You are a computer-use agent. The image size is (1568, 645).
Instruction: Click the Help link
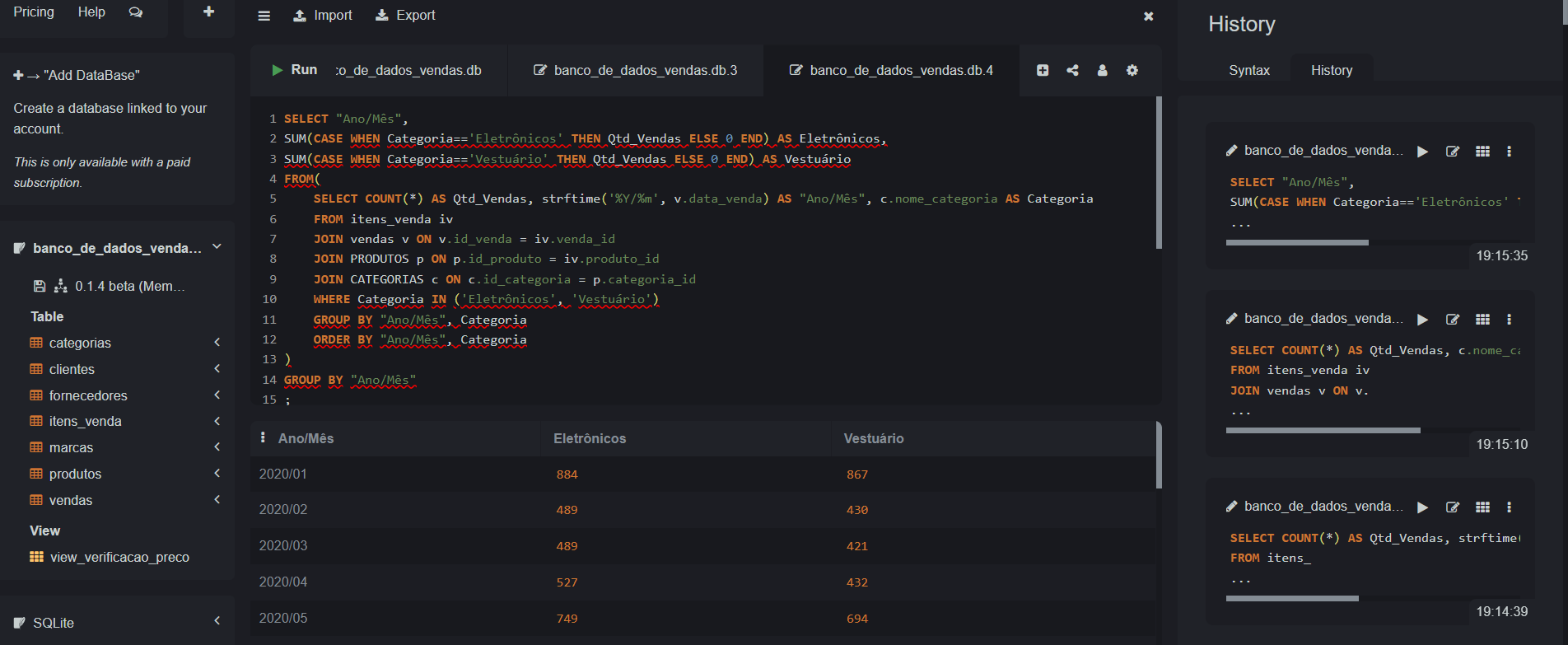pos(91,12)
